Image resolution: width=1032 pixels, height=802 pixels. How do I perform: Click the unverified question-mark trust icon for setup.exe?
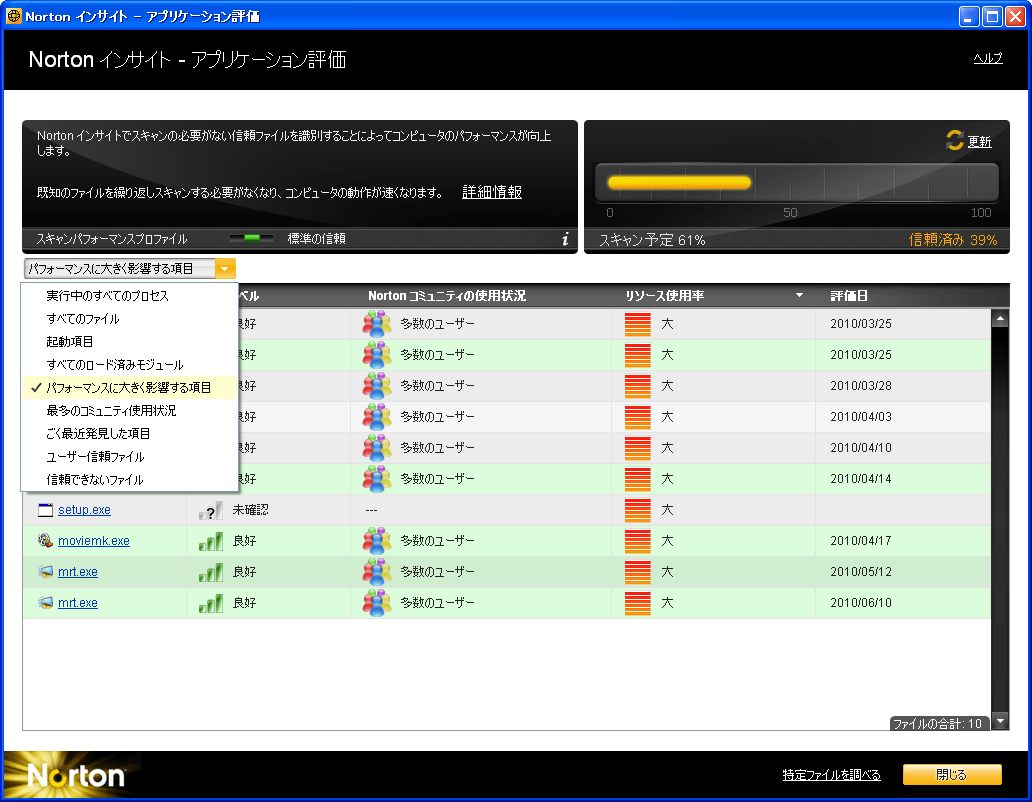[x=211, y=511]
